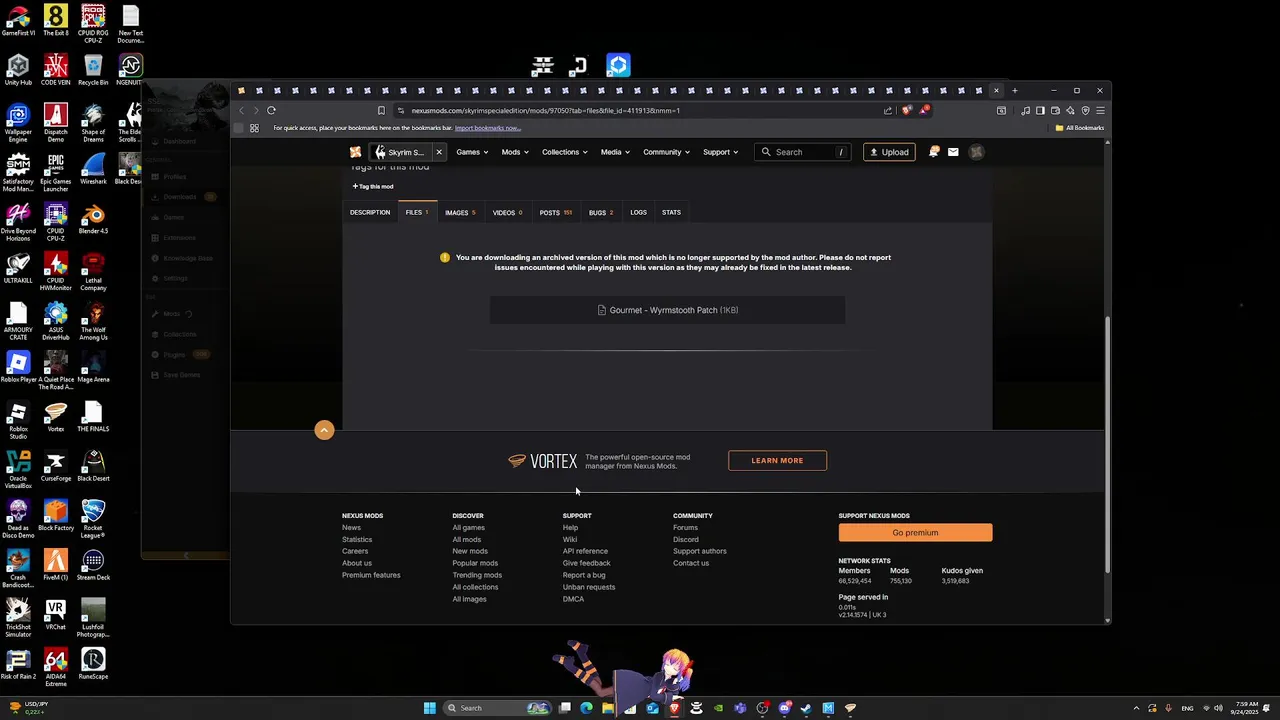Click the browser address bar URL

[x=546, y=110]
